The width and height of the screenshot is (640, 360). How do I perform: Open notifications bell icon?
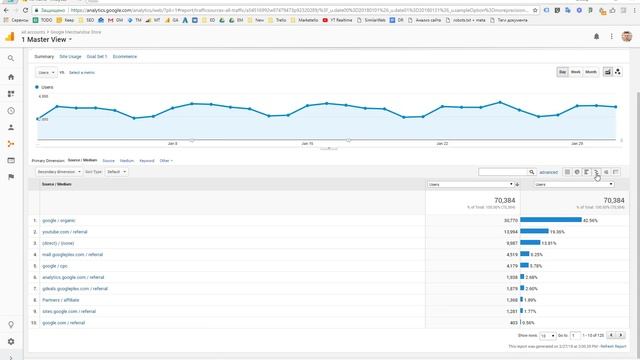click(x=596, y=37)
